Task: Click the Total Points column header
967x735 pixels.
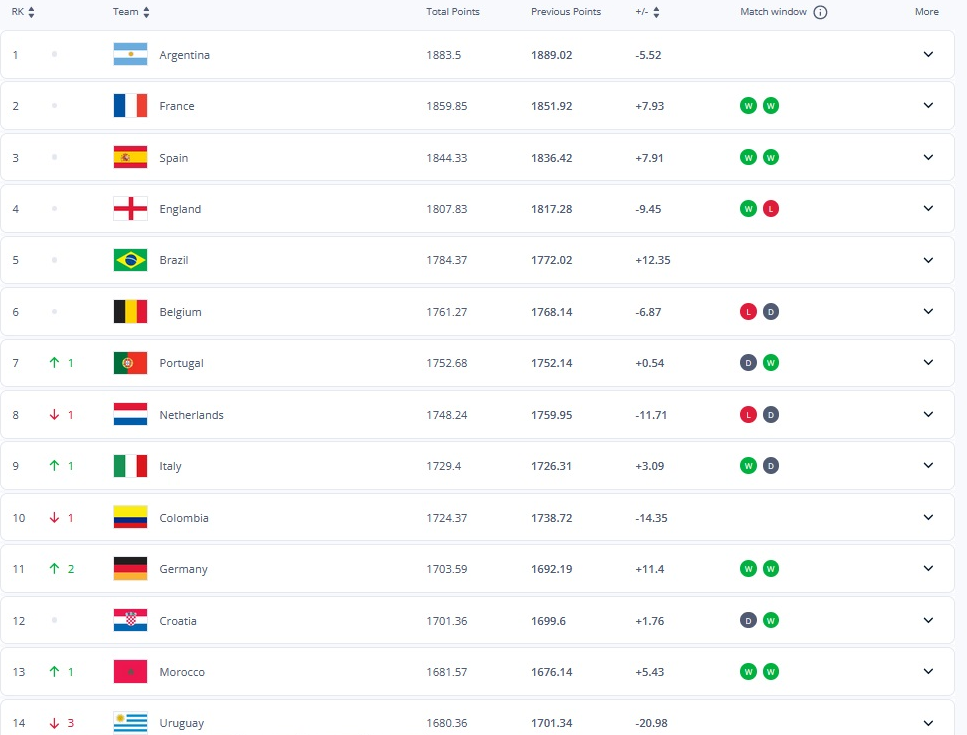Action: [x=453, y=12]
